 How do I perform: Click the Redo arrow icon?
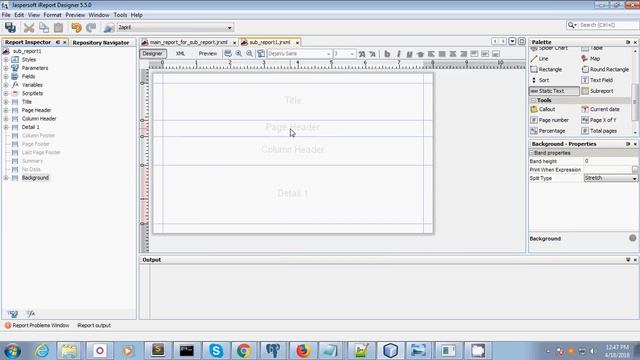[x=91, y=27]
